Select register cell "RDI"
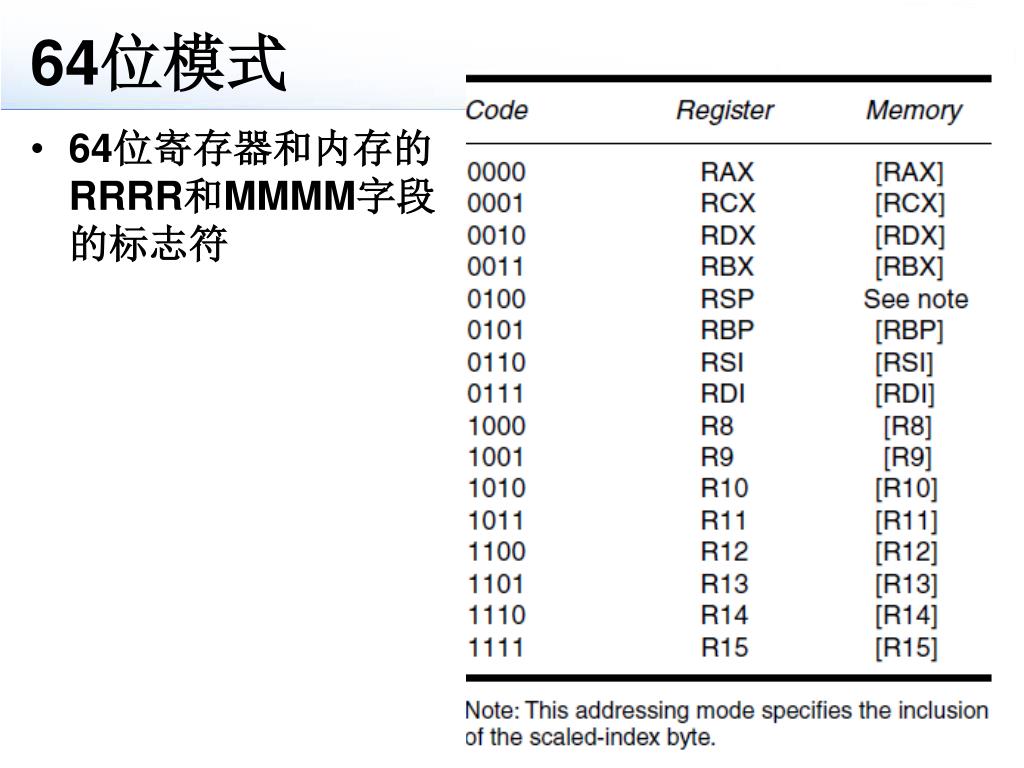Image resolution: width=1024 pixels, height=768 pixels. [x=723, y=394]
